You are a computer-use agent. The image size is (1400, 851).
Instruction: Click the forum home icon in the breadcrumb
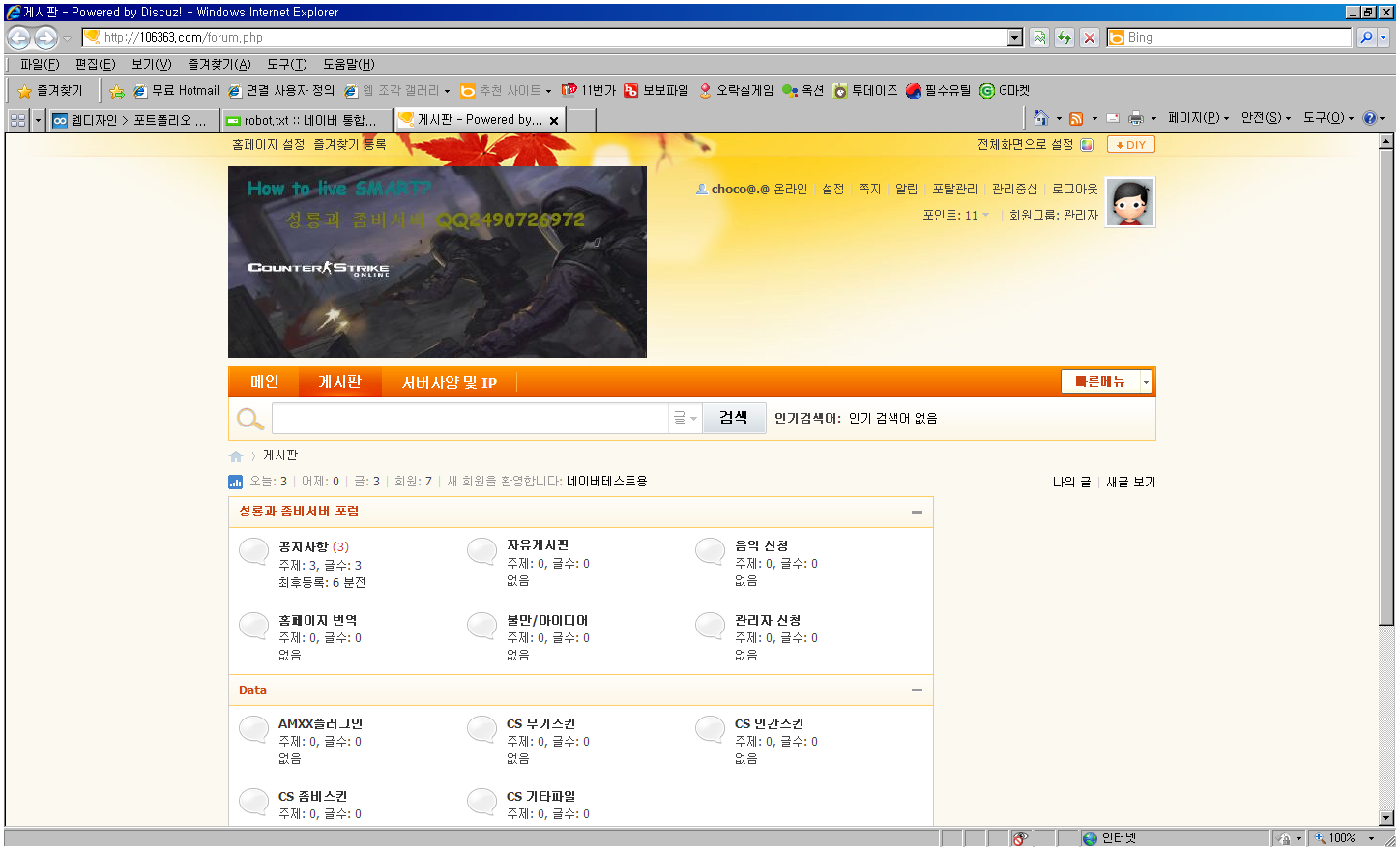pyautogui.click(x=236, y=455)
